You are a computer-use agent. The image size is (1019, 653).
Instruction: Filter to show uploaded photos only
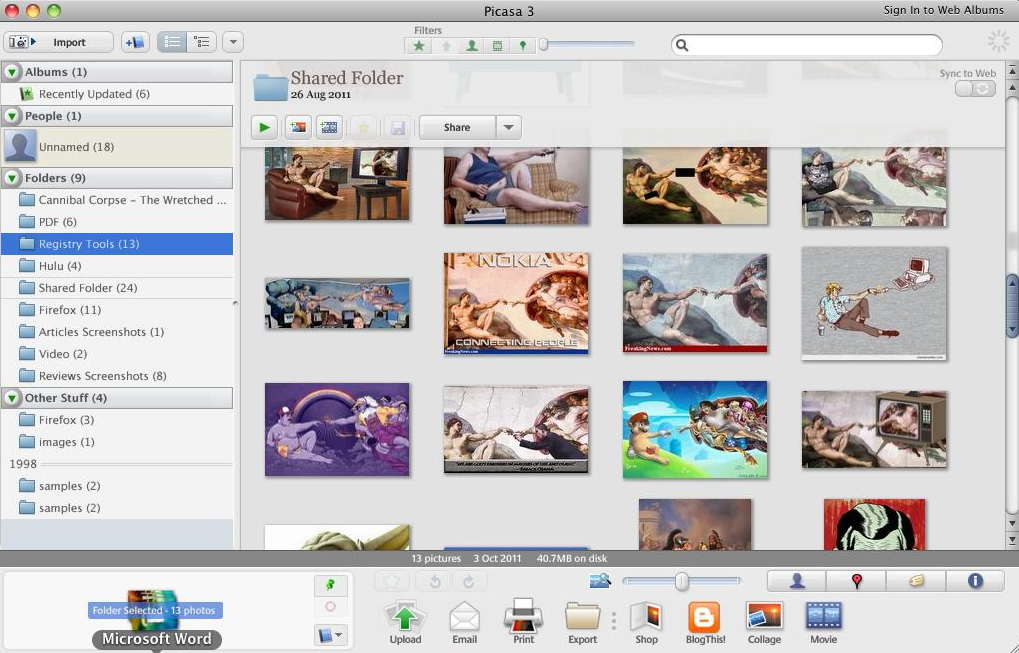tap(446, 45)
